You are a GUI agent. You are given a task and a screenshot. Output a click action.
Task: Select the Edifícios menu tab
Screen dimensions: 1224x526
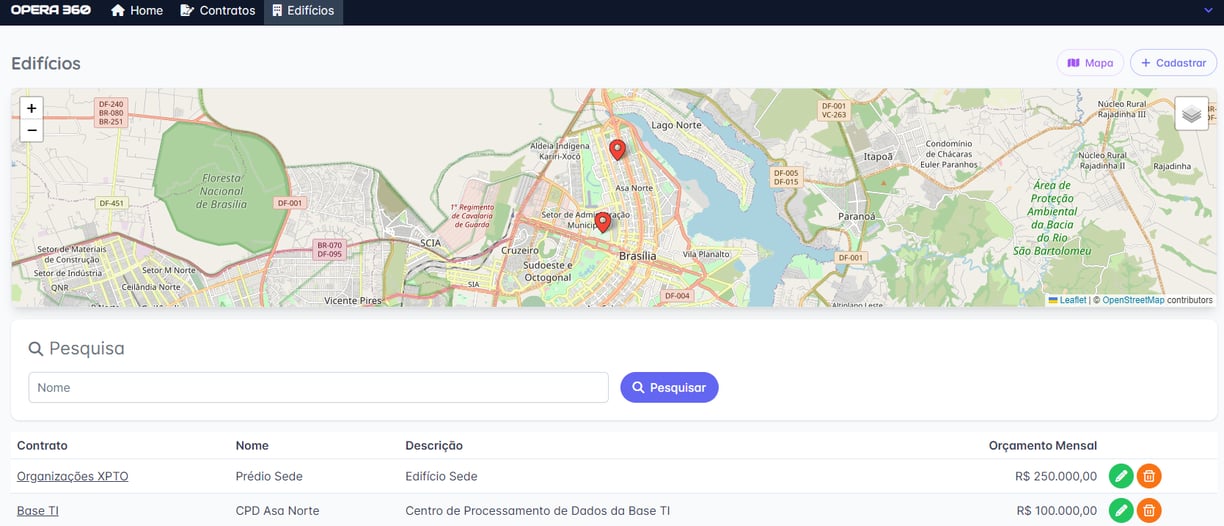pos(303,11)
